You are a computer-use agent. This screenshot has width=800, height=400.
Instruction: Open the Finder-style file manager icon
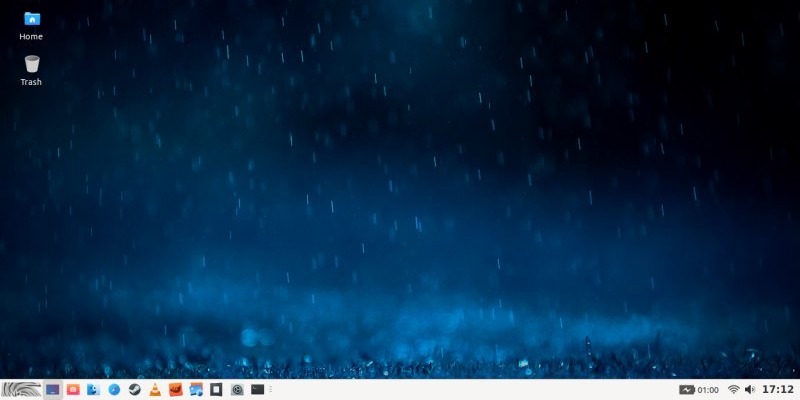[93, 389]
